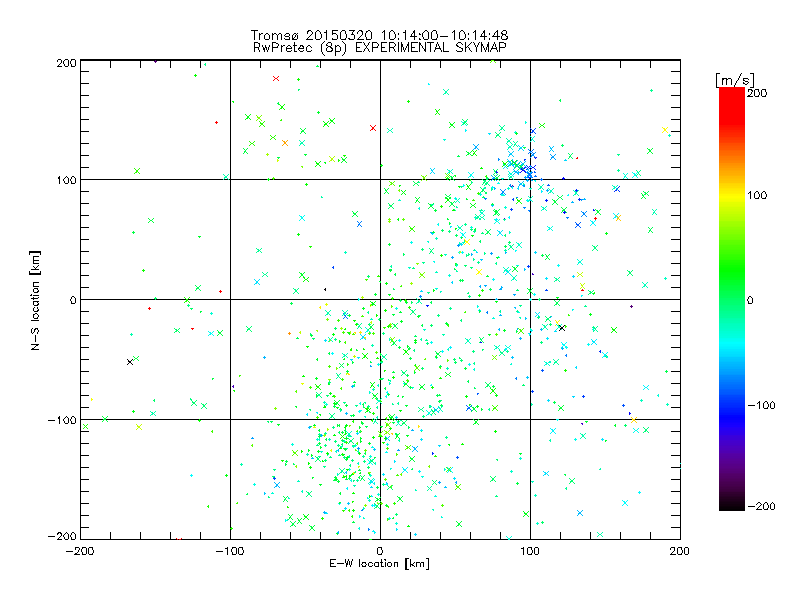This screenshot has width=800, height=600.
Task: Click the black X marker on the left side
Action: click(130, 362)
